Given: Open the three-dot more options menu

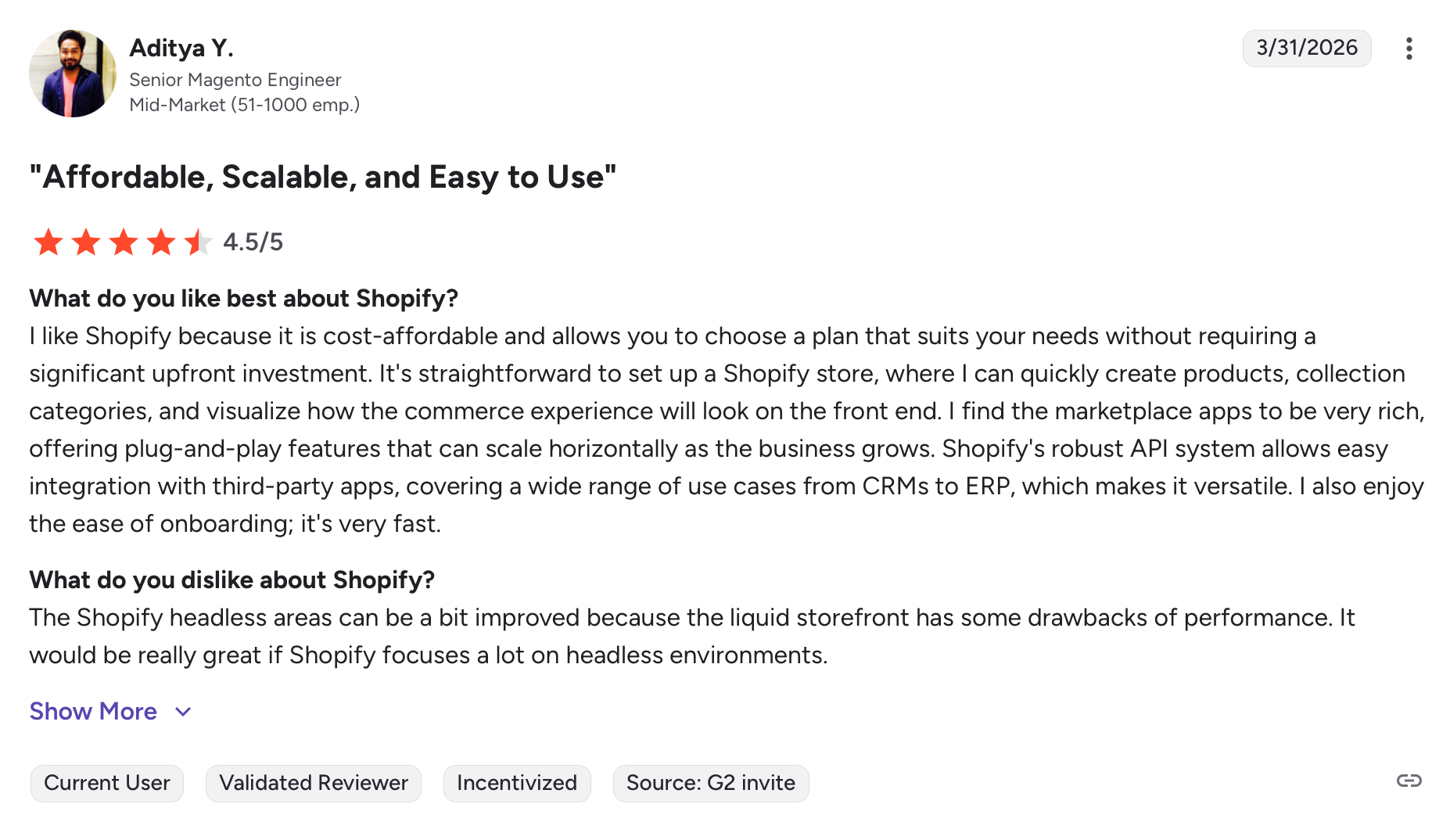Looking at the screenshot, I should 1409,48.
